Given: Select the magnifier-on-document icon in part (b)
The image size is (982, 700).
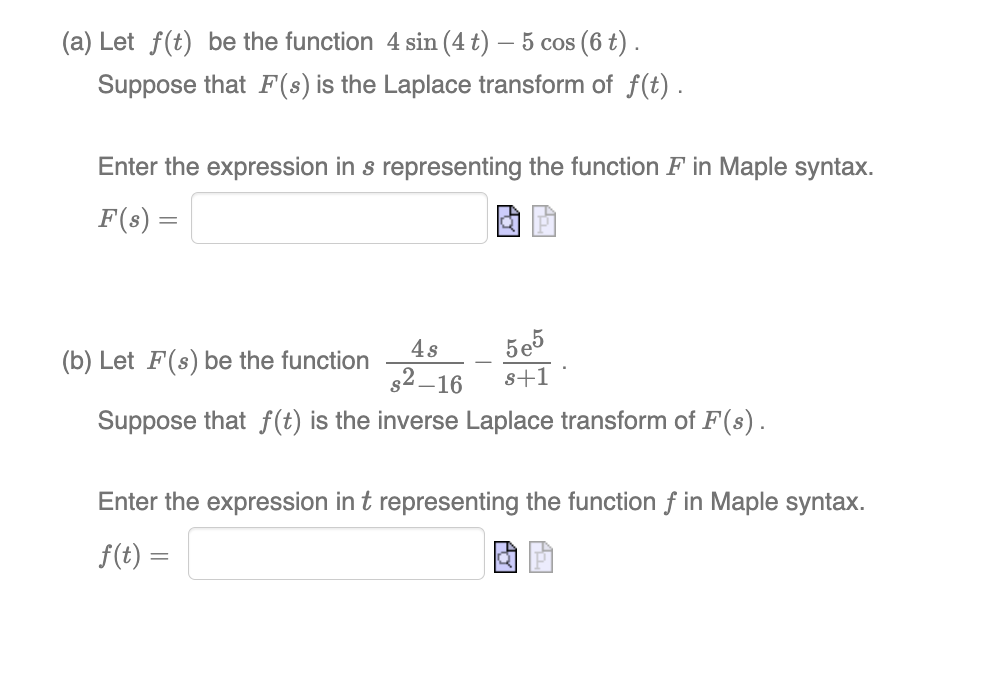Looking at the screenshot, I should pos(506,555).
